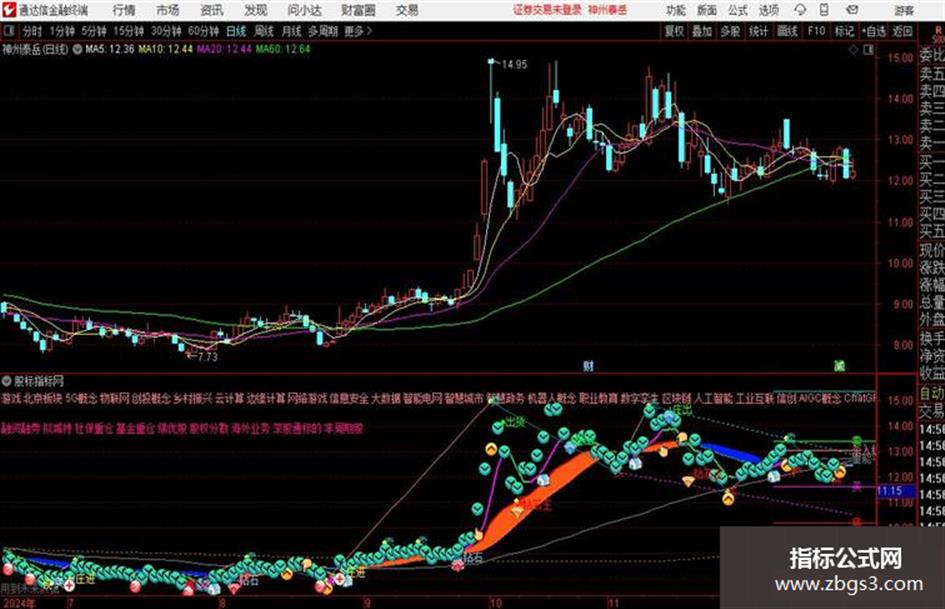The height and width of the screenshot is (609, 945).
Task: Select the 日线 daily tab
Action: [236, 31]
